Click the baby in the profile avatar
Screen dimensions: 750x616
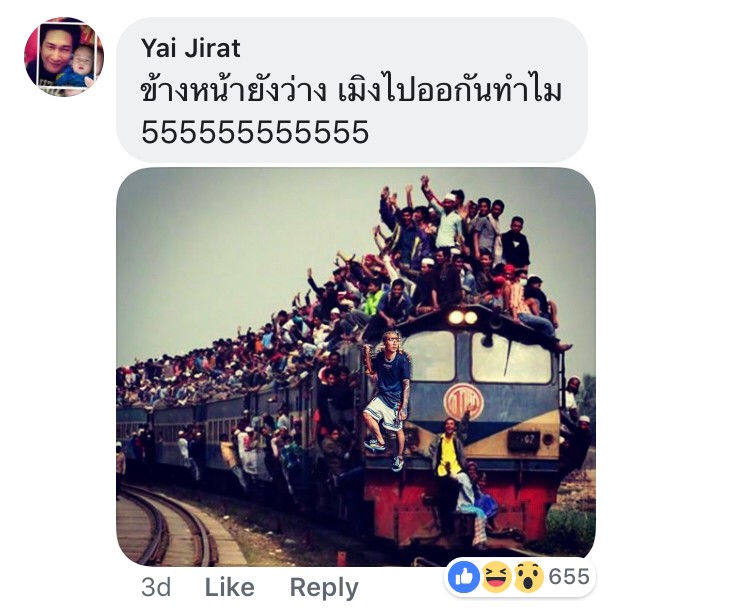82,66
